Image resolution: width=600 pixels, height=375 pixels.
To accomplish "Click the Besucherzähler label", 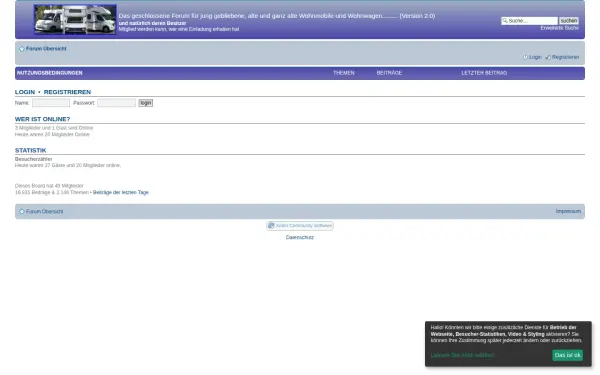I will tap(34, 159).
